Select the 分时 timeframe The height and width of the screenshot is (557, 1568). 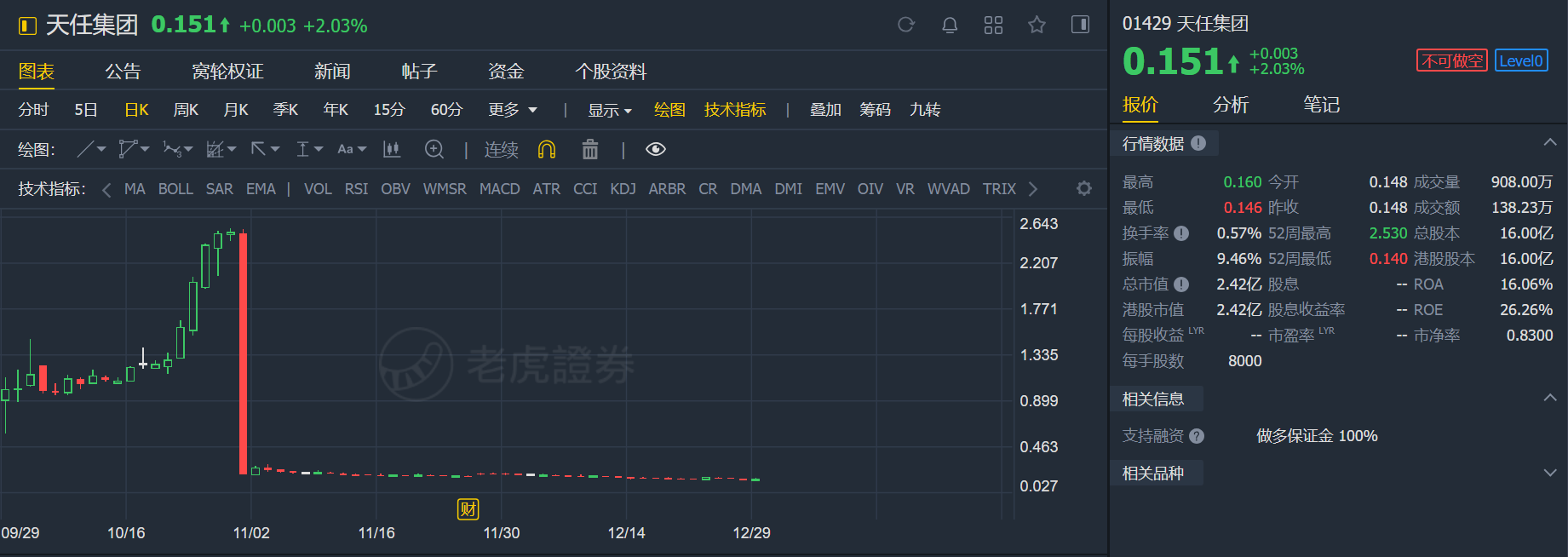(33, 110)
